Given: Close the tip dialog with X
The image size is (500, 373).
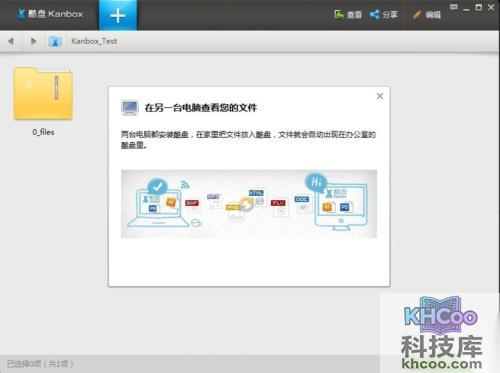Looking at the screenshot, I should (x=380, y=96).
